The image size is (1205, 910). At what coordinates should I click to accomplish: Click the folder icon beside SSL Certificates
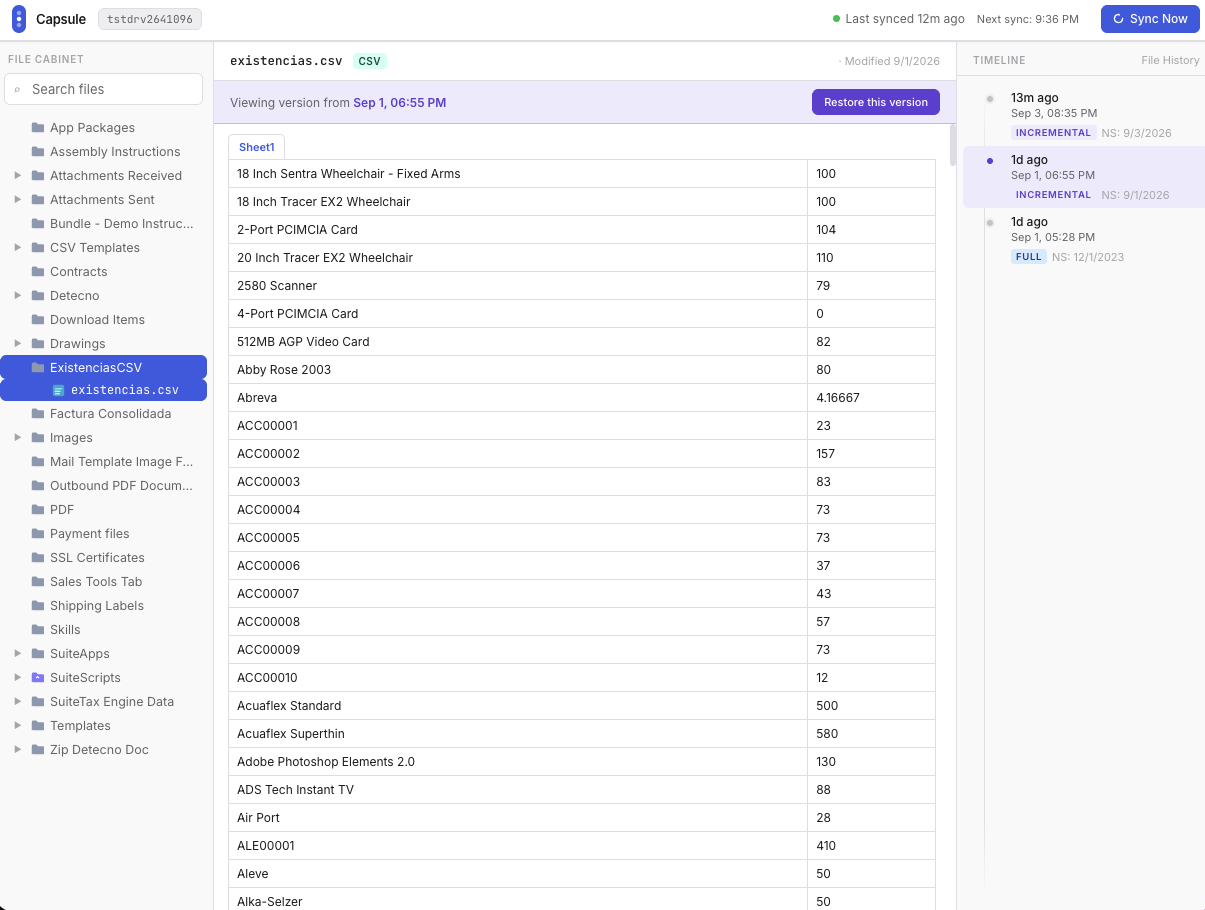(x=38, y=558)
